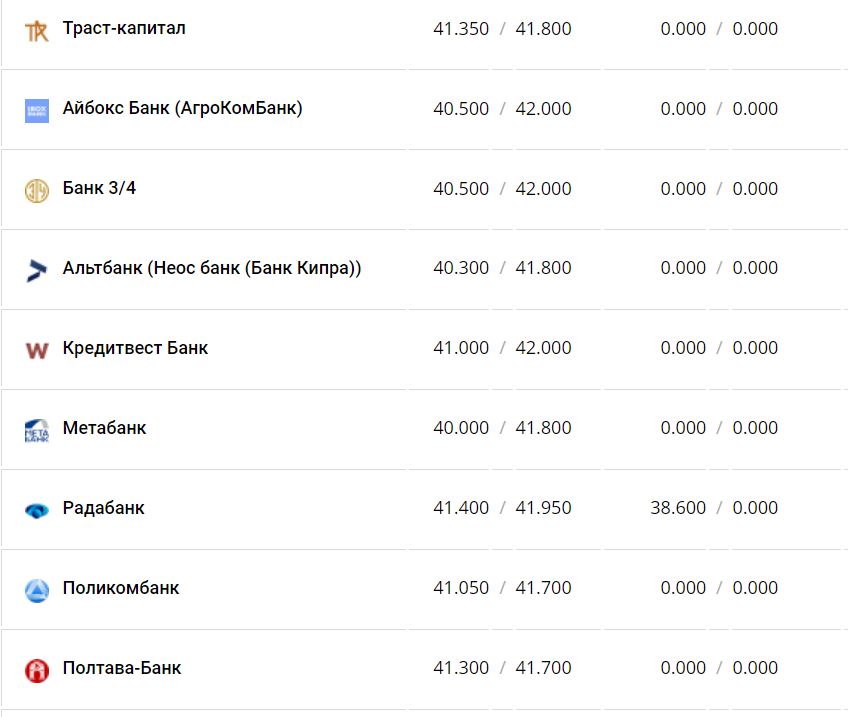Open the Банк 3/4 name link
Viewport: 848px width, 717px height.
coord(99,188)
